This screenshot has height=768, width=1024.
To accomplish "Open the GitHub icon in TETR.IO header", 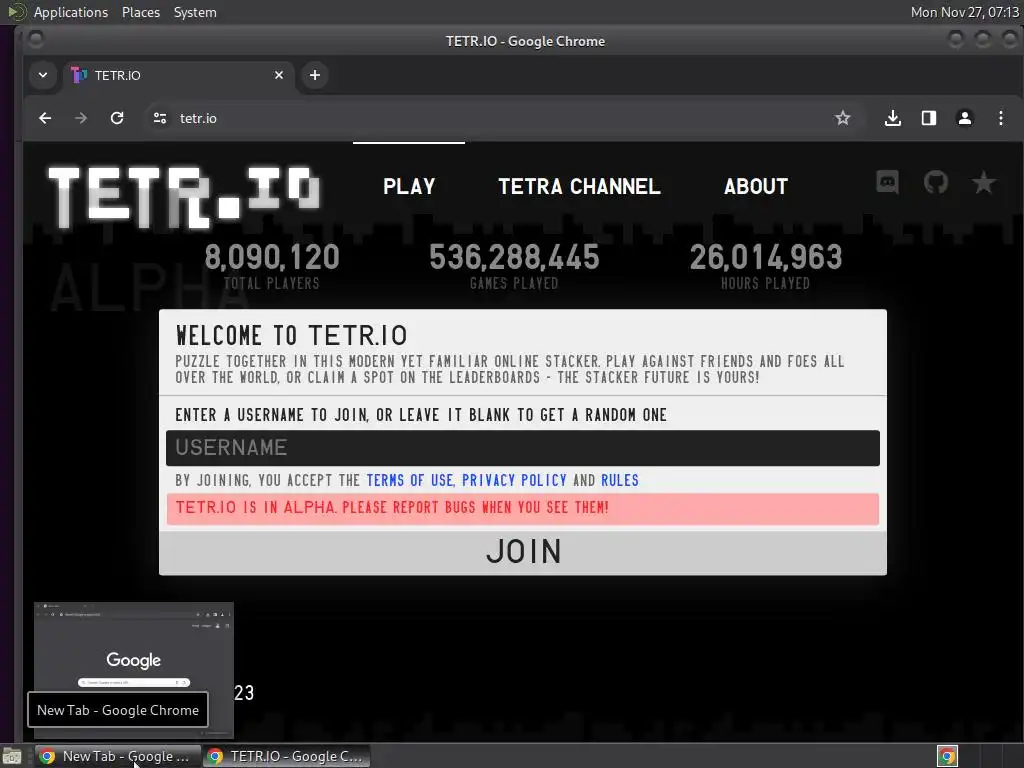I will pos(935,182).
